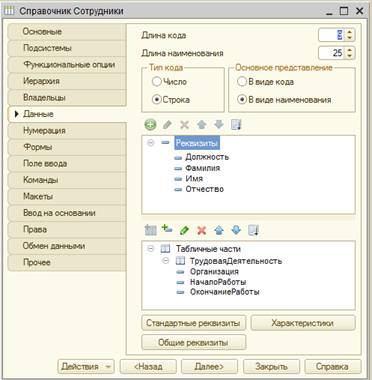Move tabular item up with blue arrow

219,230
